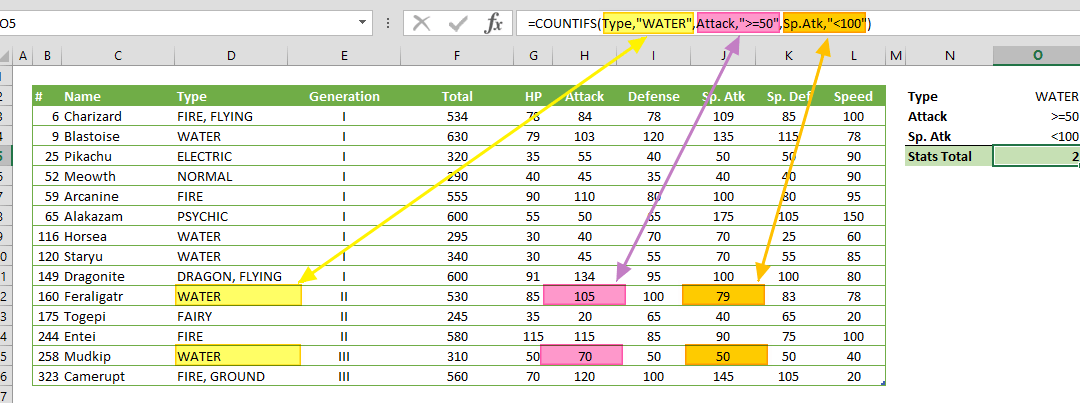The image size is (1080, 403).
Task: Select Blastoise's Total value 630
Action: coord(457,136)
